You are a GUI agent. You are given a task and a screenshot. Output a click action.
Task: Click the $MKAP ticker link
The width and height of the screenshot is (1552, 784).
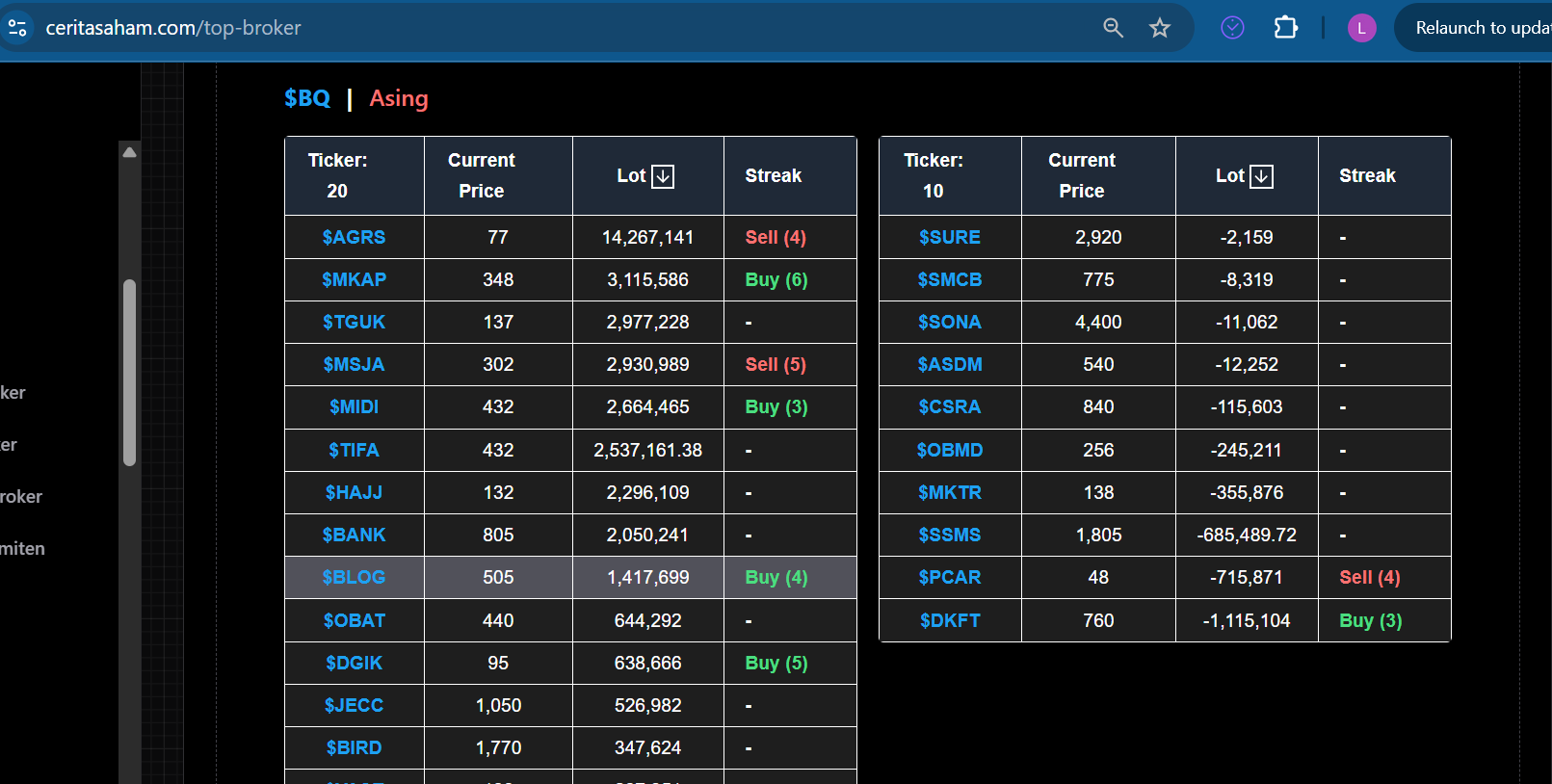pos(354,279)
